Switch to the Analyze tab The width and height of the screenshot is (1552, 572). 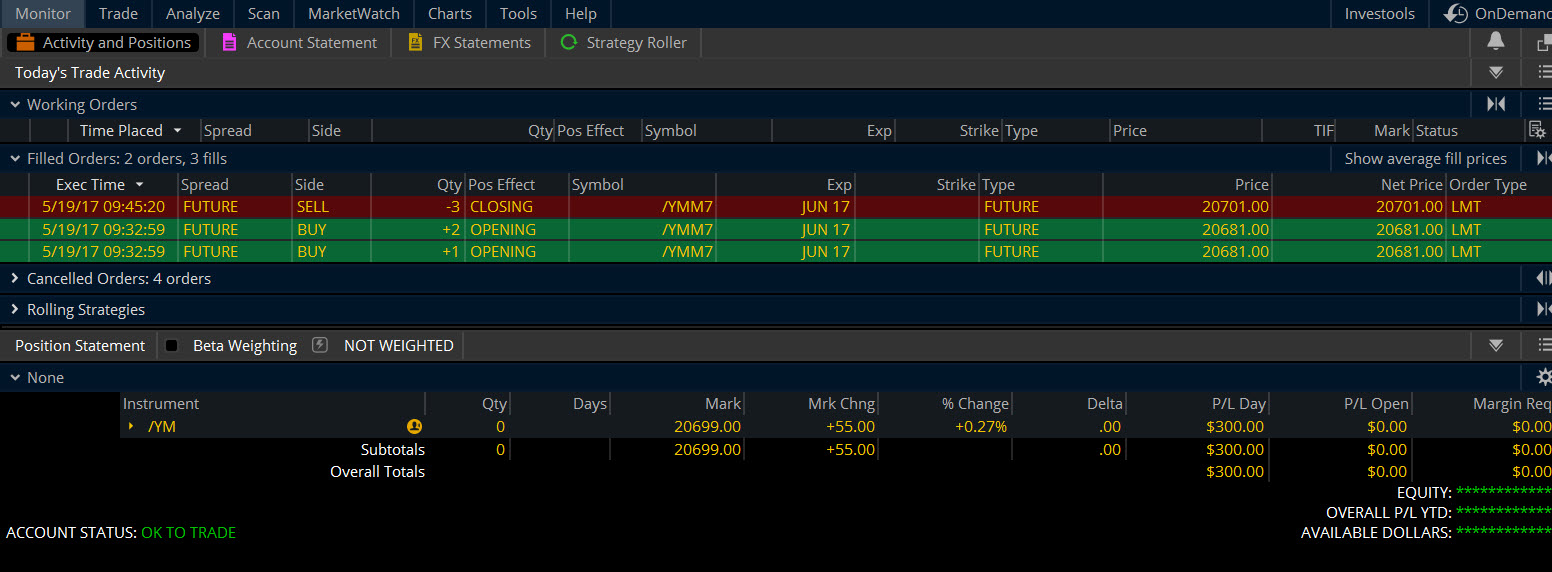click(x=192, y=13)
